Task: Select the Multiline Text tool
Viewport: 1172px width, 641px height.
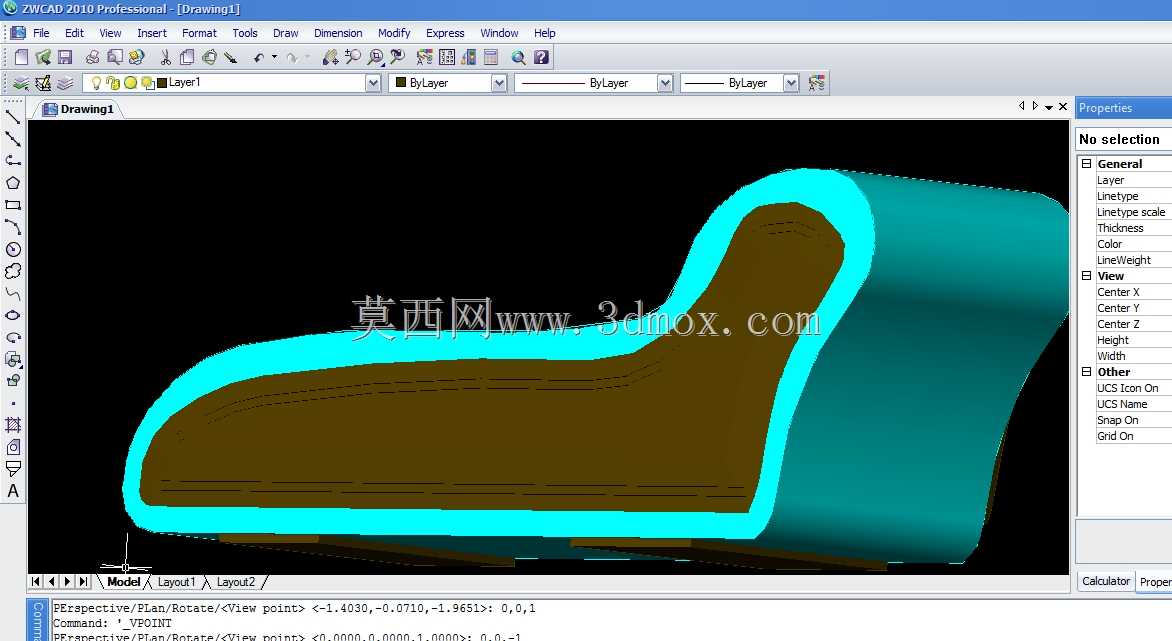Action: coord(13,491)
